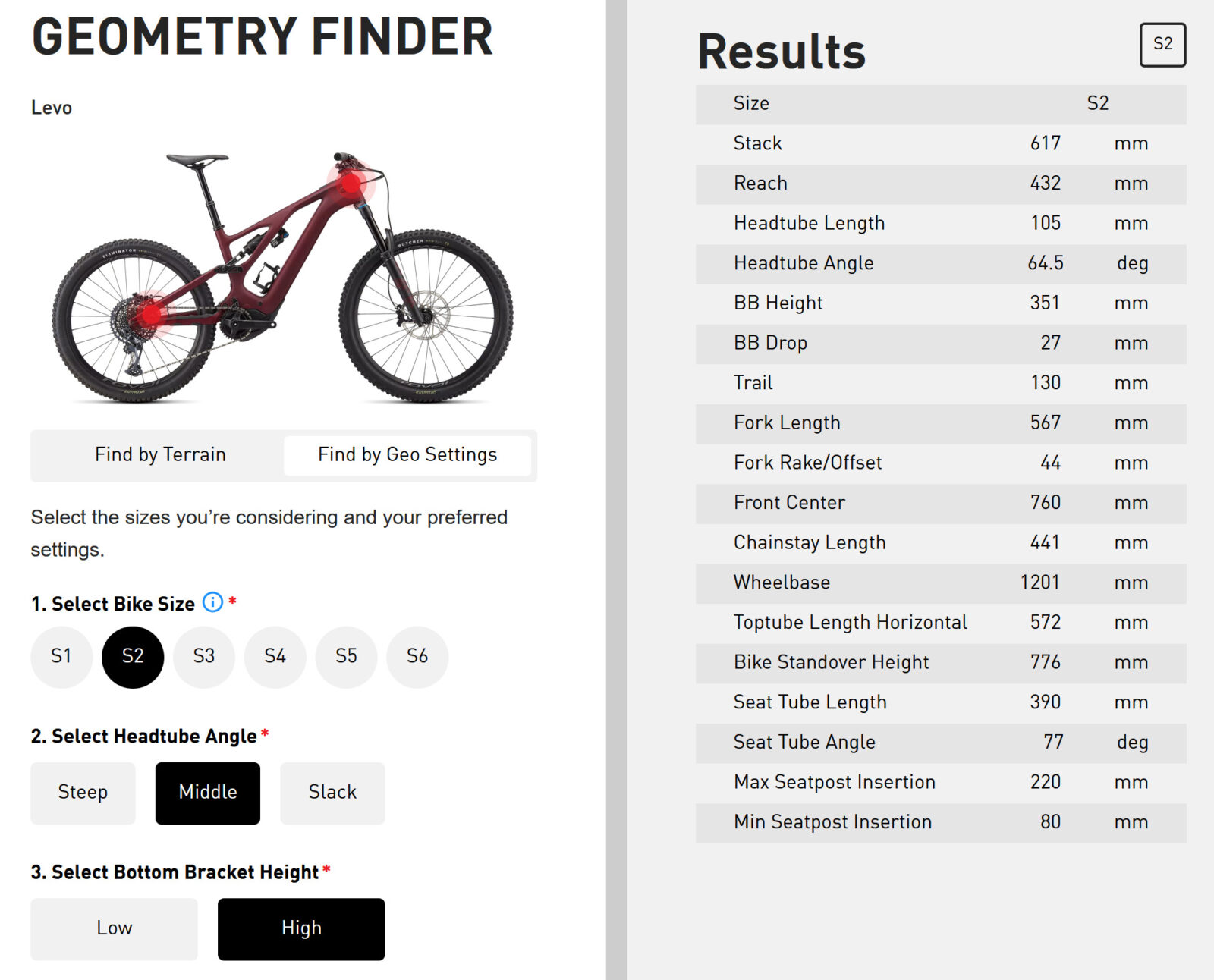Click the Levo bike image
This screenshot has height=980, width=1214.
pos(282,277)
